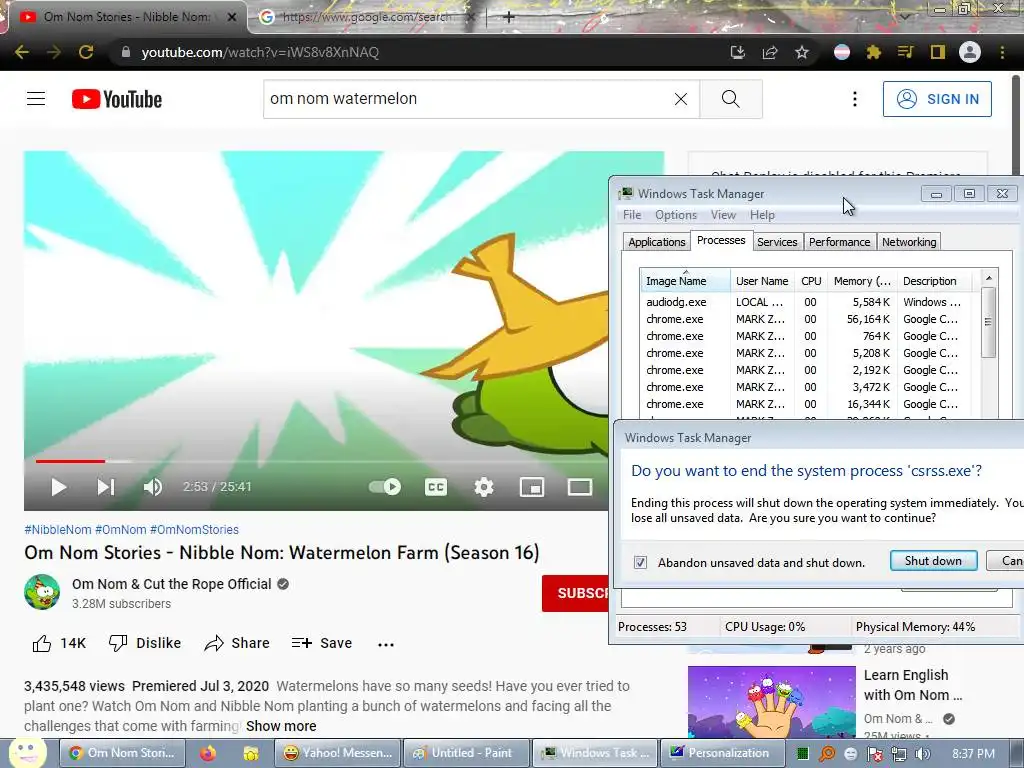Select the audiodg.exe process row
The image size is (1024, 768).
point(806,302)
